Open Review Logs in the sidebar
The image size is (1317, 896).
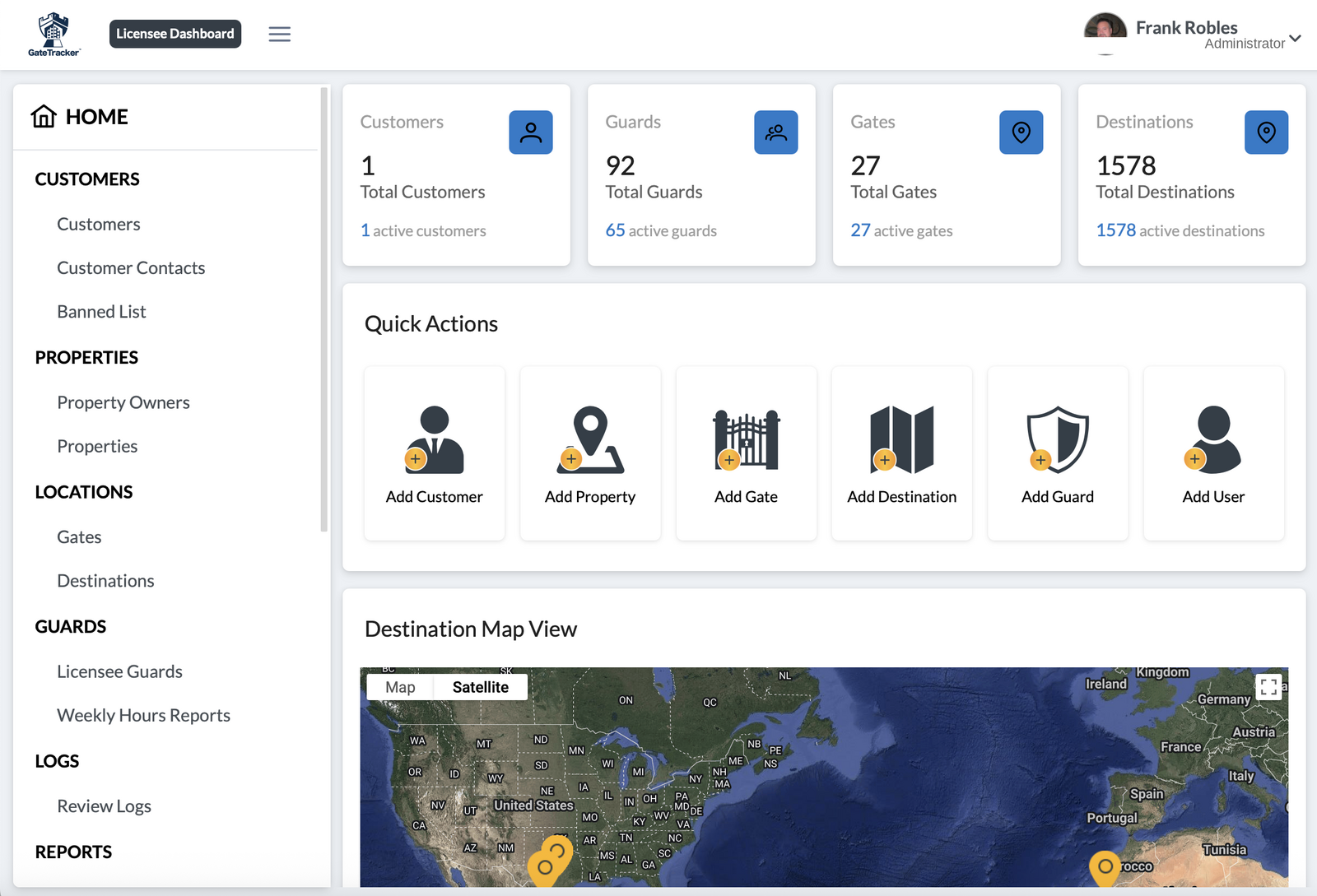(104, 806)
